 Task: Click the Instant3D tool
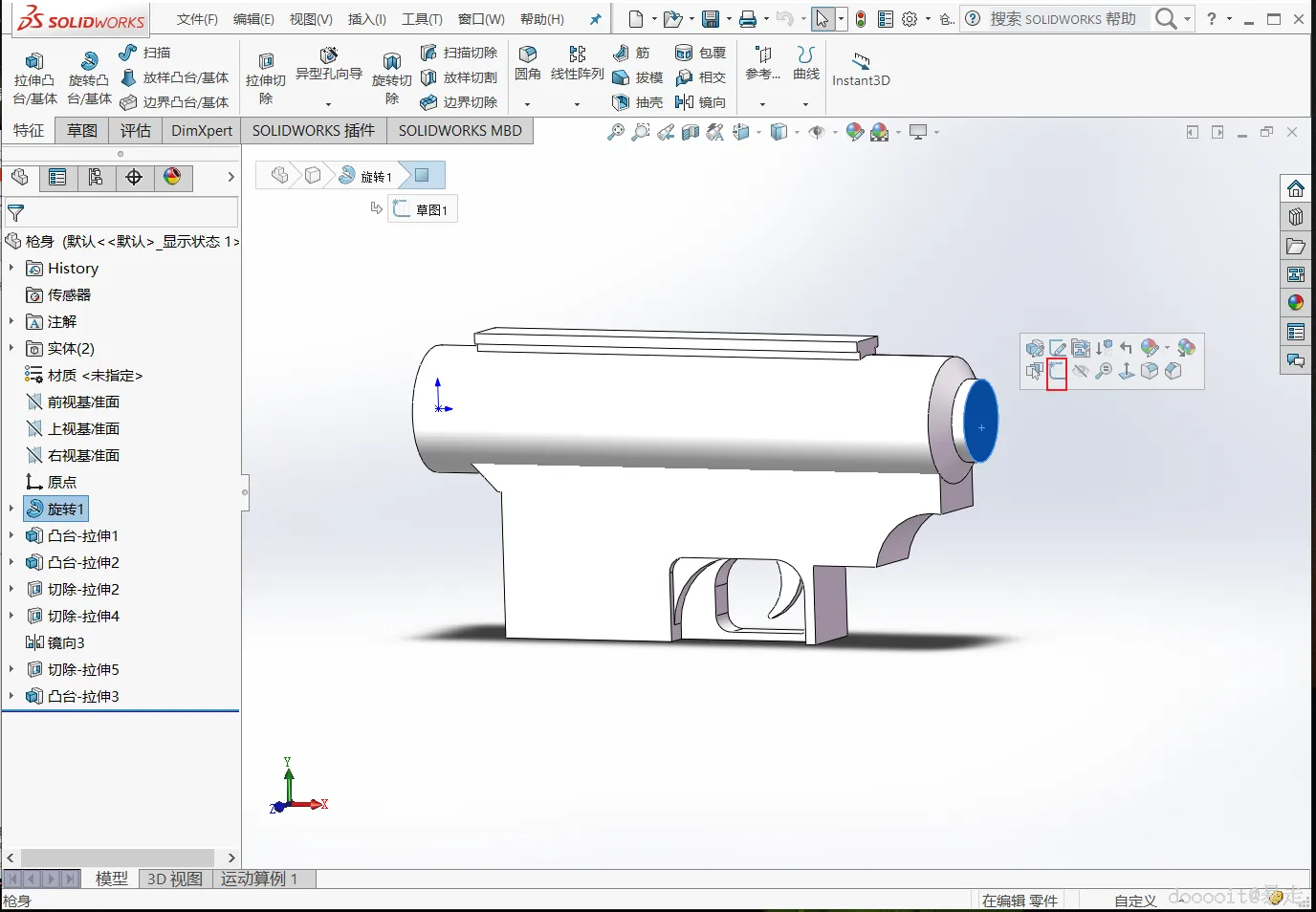point(861,70)
